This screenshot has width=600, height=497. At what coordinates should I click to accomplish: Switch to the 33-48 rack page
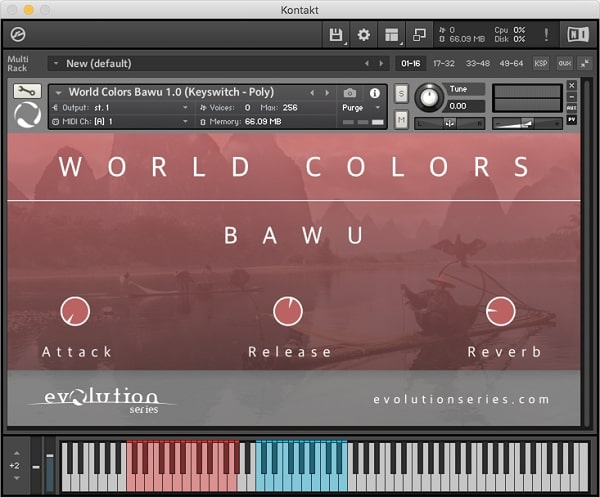point(477,63)
